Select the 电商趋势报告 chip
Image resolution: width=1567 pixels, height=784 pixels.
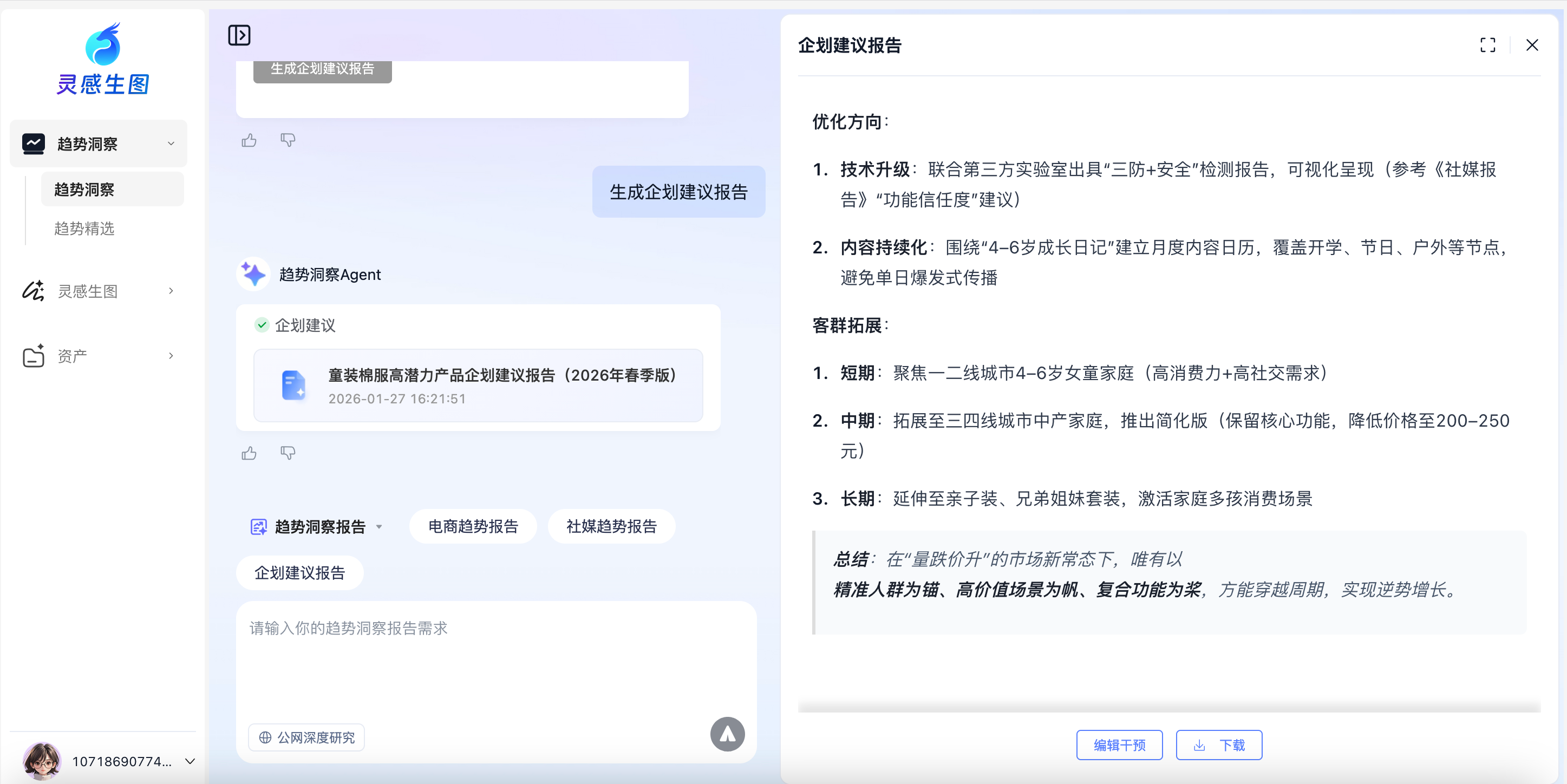coord(473,526)
